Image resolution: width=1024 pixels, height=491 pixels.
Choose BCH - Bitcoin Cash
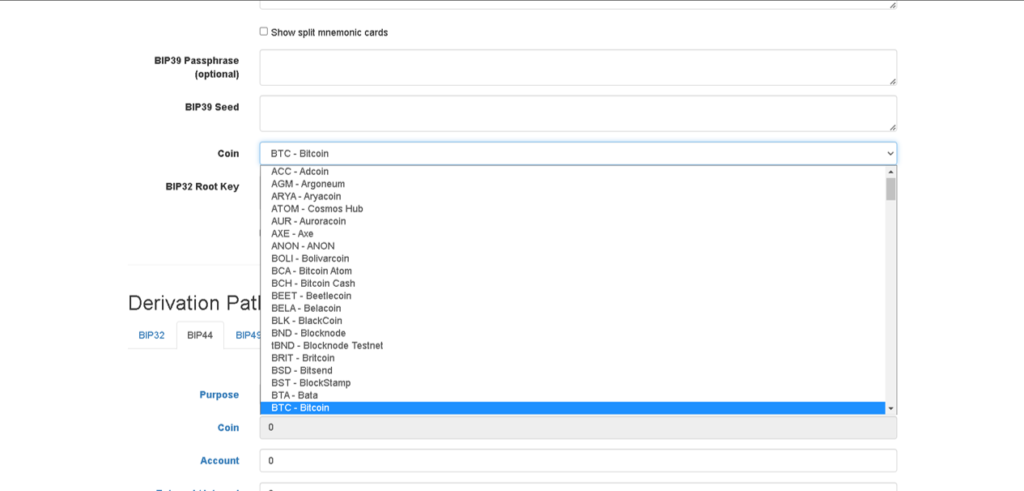tap(573, 283)
